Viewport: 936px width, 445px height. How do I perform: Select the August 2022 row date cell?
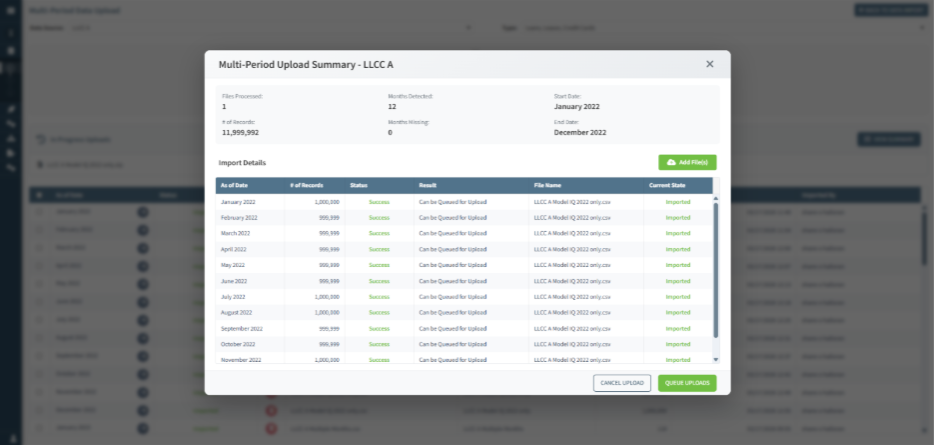(x=236, y=312)
